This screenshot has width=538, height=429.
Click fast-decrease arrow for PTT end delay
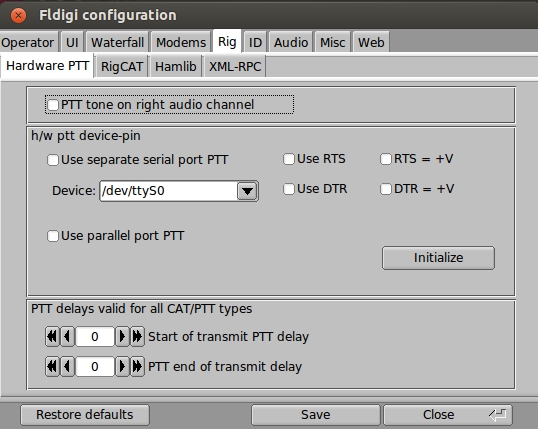coord(52,367)
